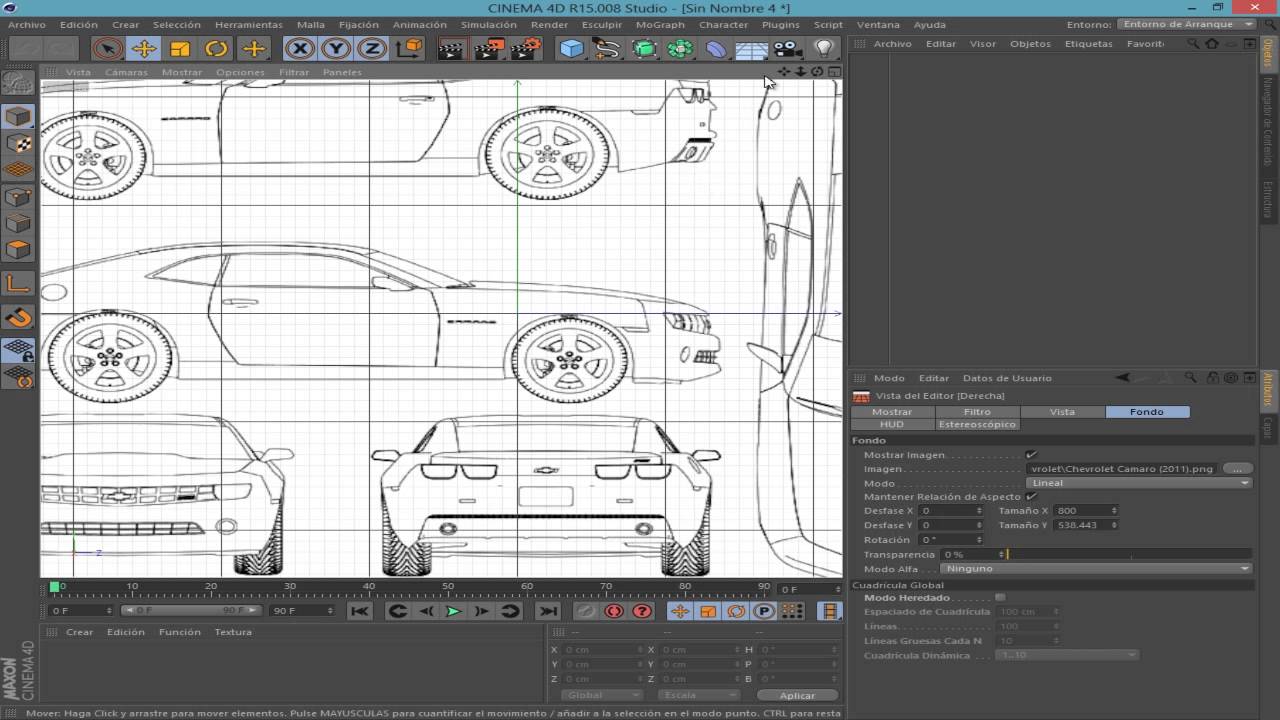Click the image browse '...' button
This screenshot has width=1280, height=720.
[x=1237, y=468]
